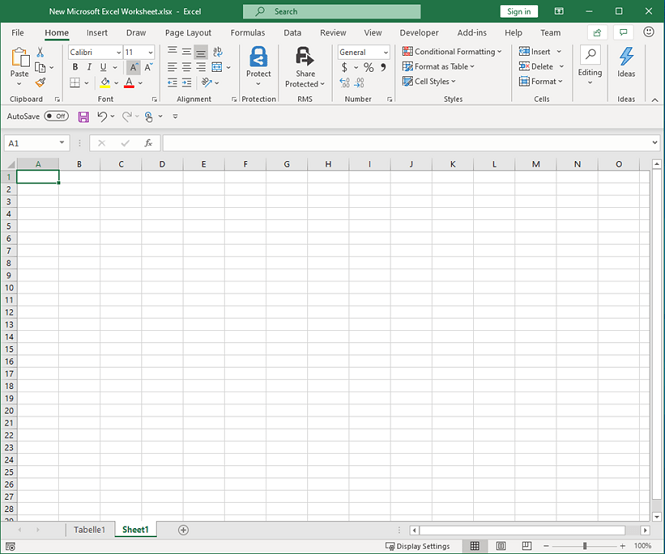The height and width of the screenshot is (554, 665).
Task: Open Share Protected in RMS group
Action: point(305,67)
